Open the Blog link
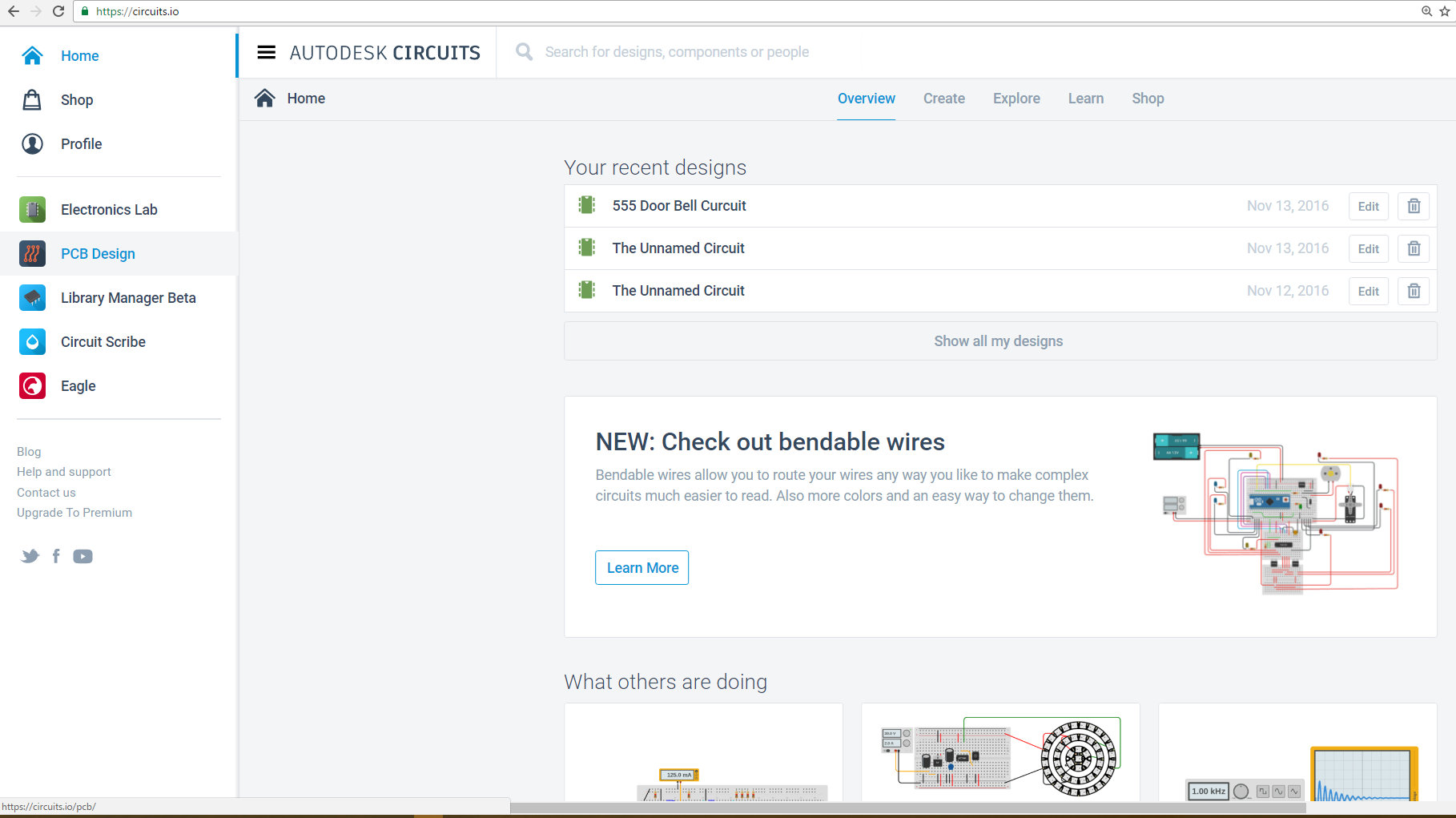The width and height of the screenshot is (1456, 818). click(29, 452)
